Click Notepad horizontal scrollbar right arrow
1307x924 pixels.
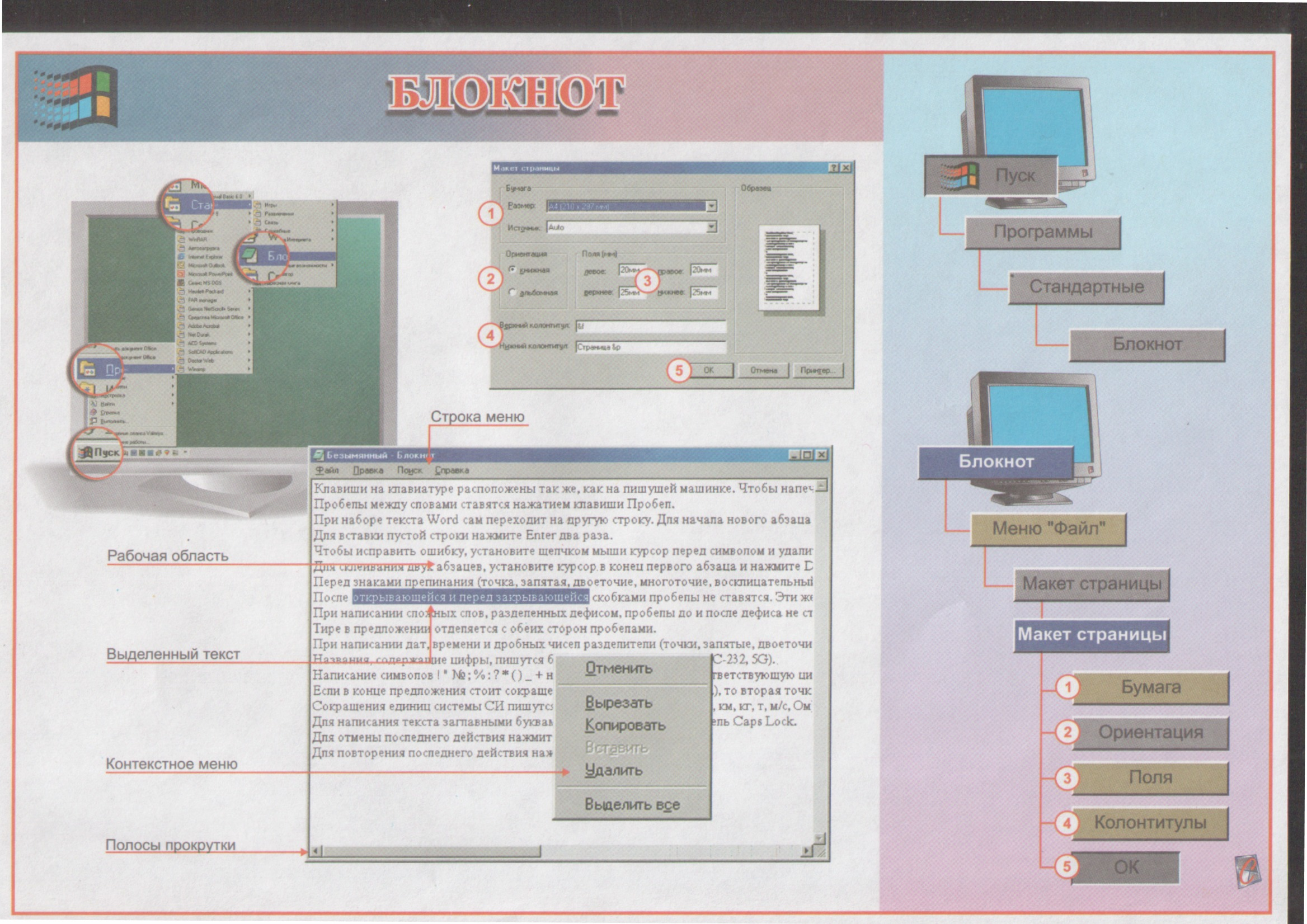click(807, 851)
